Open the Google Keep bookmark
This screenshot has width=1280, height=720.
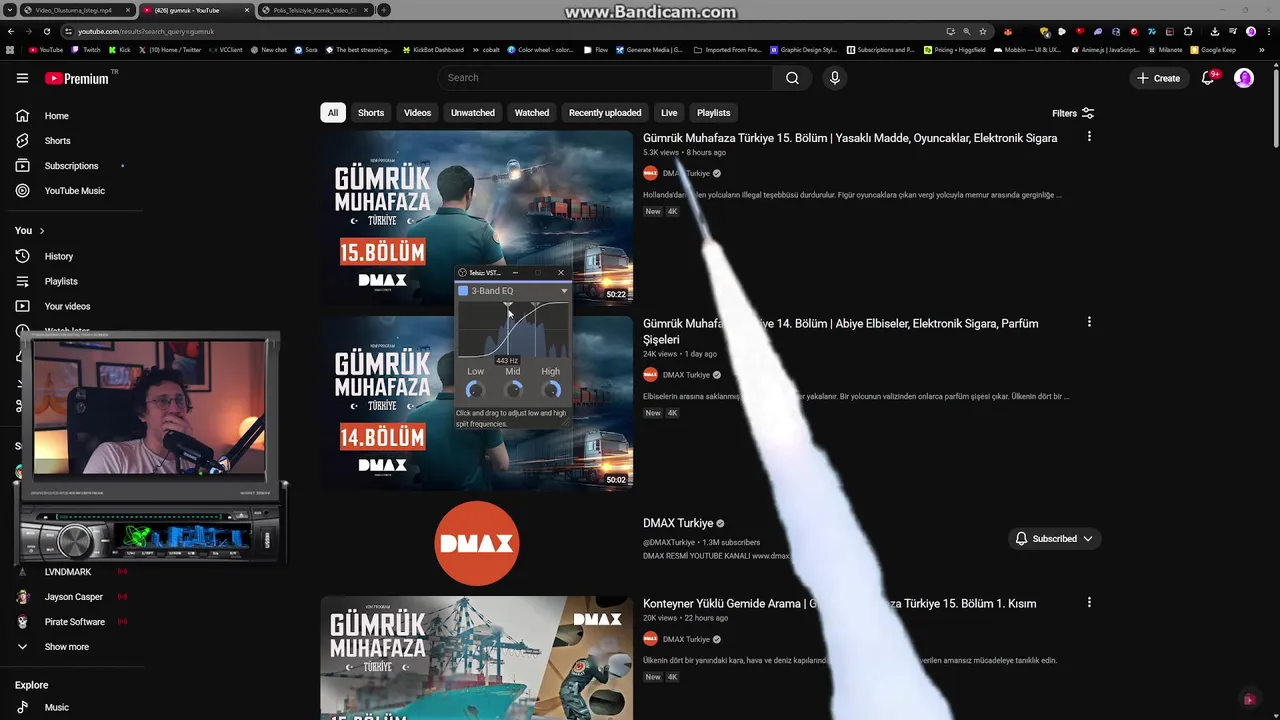tap(1213, 50)
